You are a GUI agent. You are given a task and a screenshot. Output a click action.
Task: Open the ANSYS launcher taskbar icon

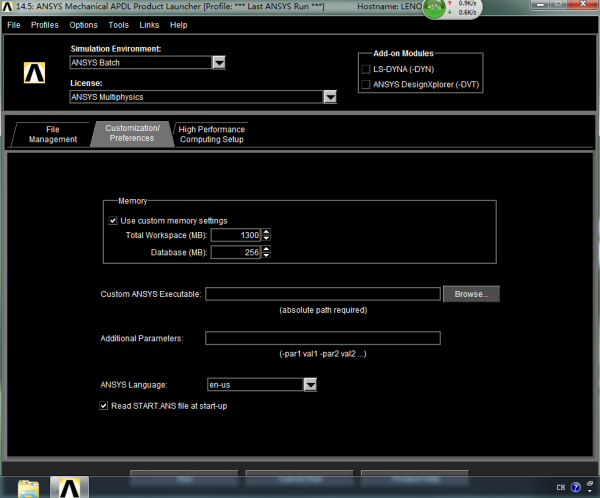[x=69, y=487]
